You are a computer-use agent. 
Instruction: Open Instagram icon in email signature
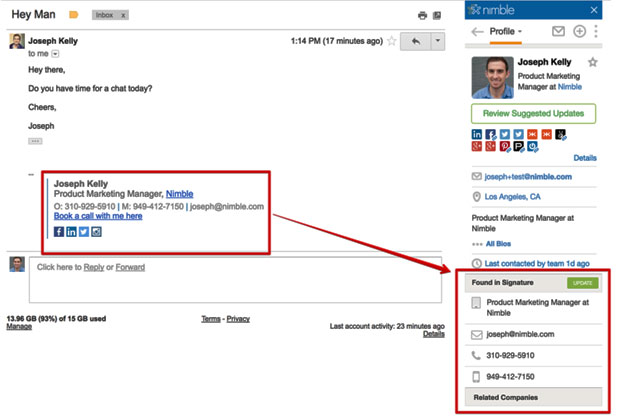(x=96, y=232)
